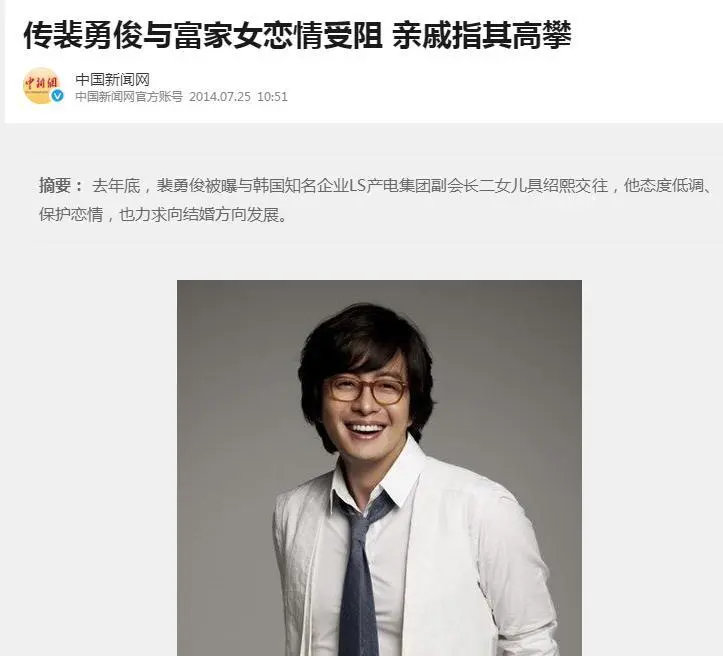Click the summary line starting 去年底
Image resolution: width=723 pixels, height=656 pixels.
[x=403, y=186]
